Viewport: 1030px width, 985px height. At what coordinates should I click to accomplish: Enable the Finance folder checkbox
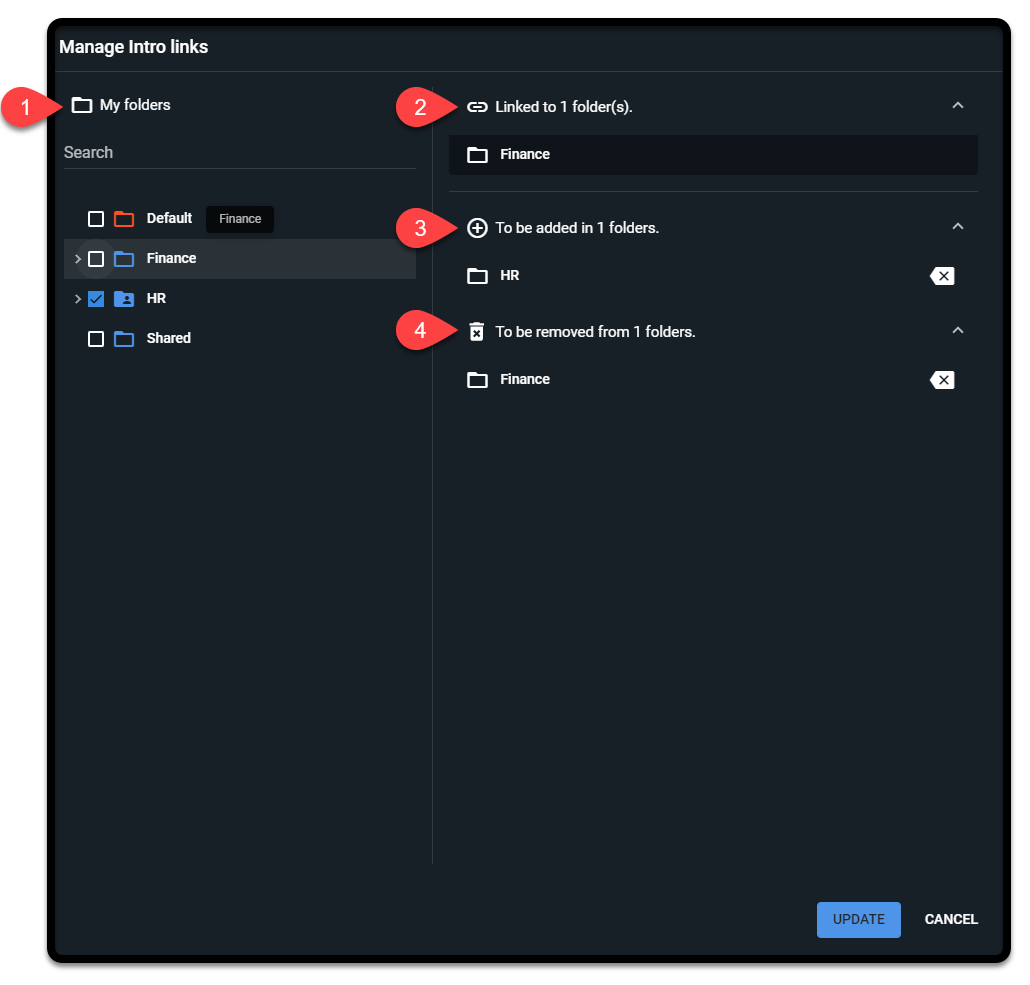(96, 259)
